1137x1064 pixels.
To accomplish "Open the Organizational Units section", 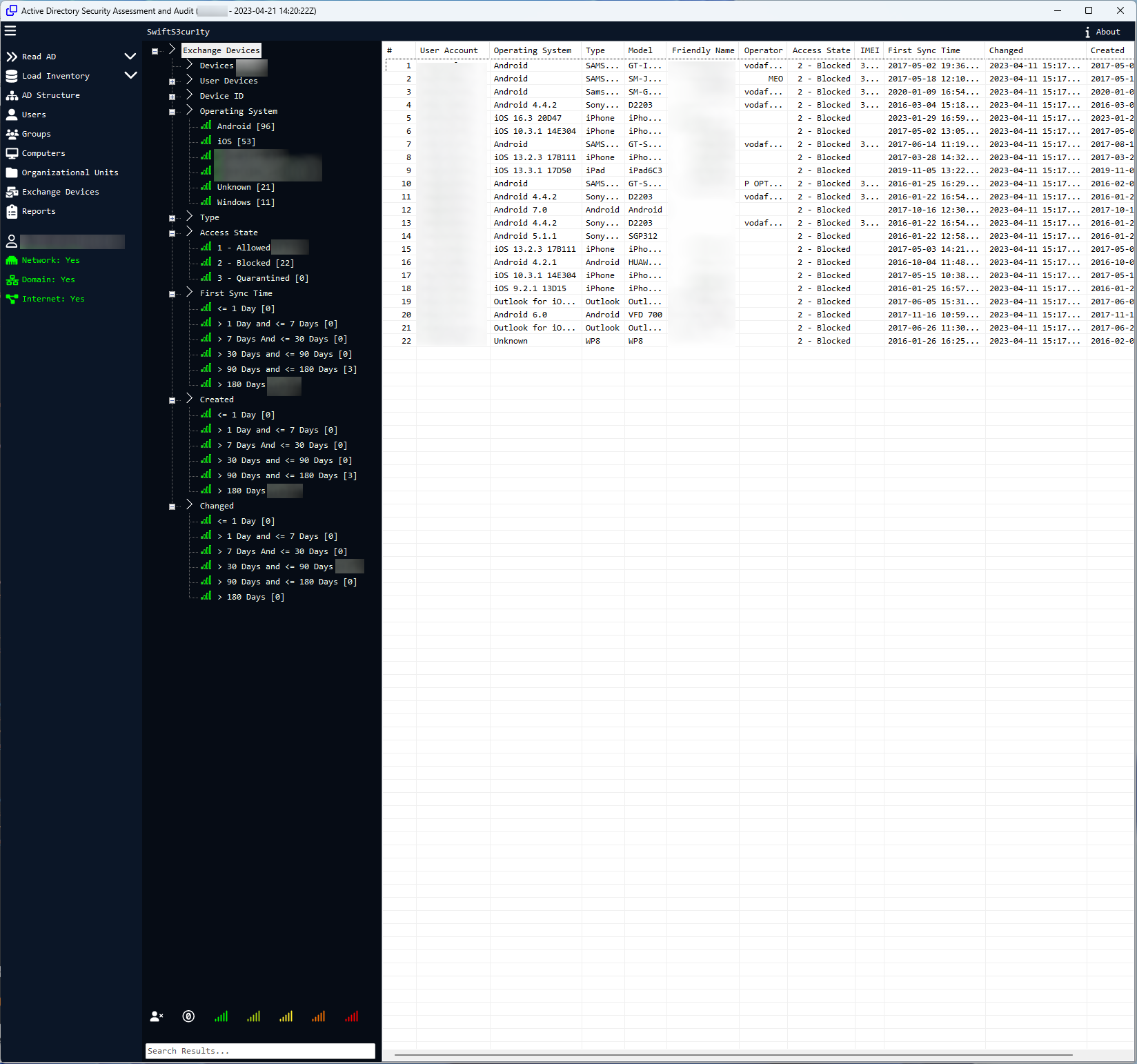I will click(x=70, y=173).
